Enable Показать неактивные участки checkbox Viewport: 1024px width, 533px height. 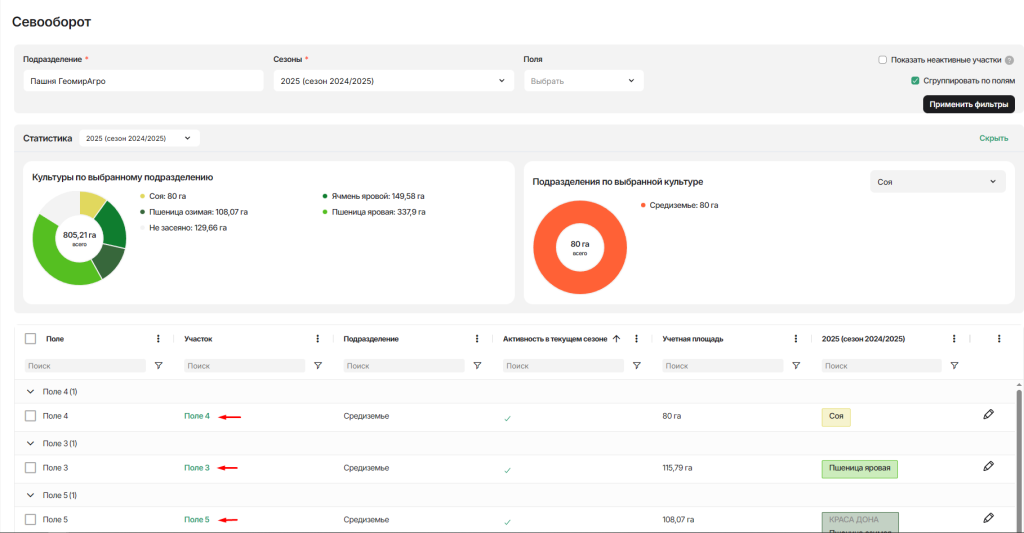(883, 60)
